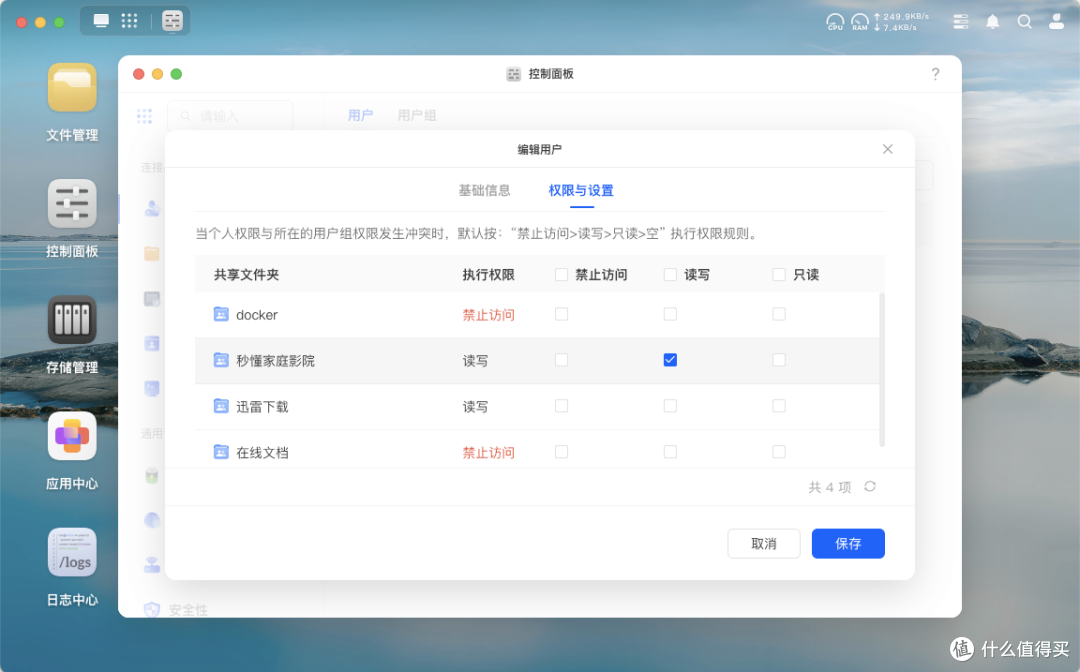Close the 编辑用户 dialog

(x=887, y=149)
